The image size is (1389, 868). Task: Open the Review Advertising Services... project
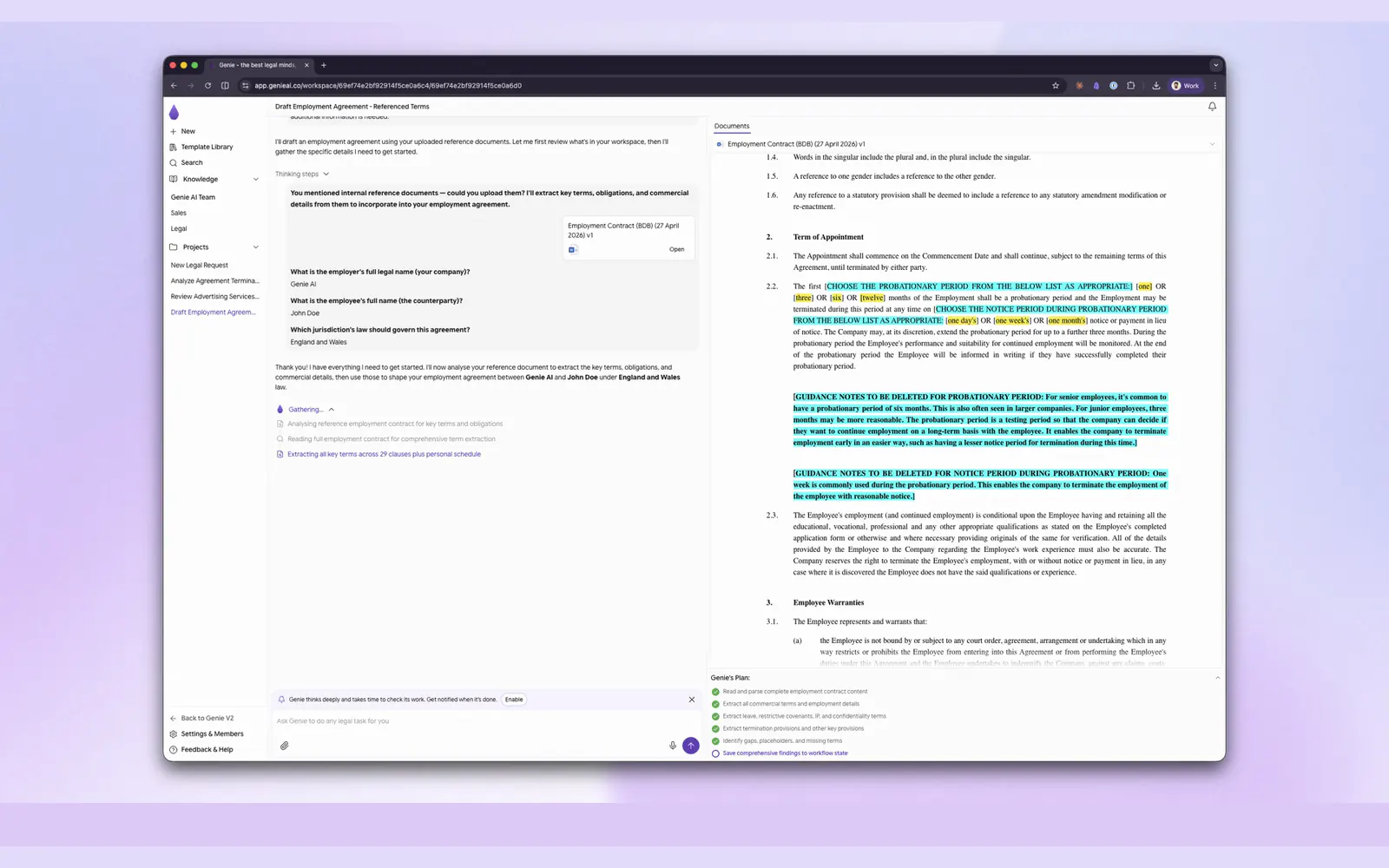coord(214,296)
